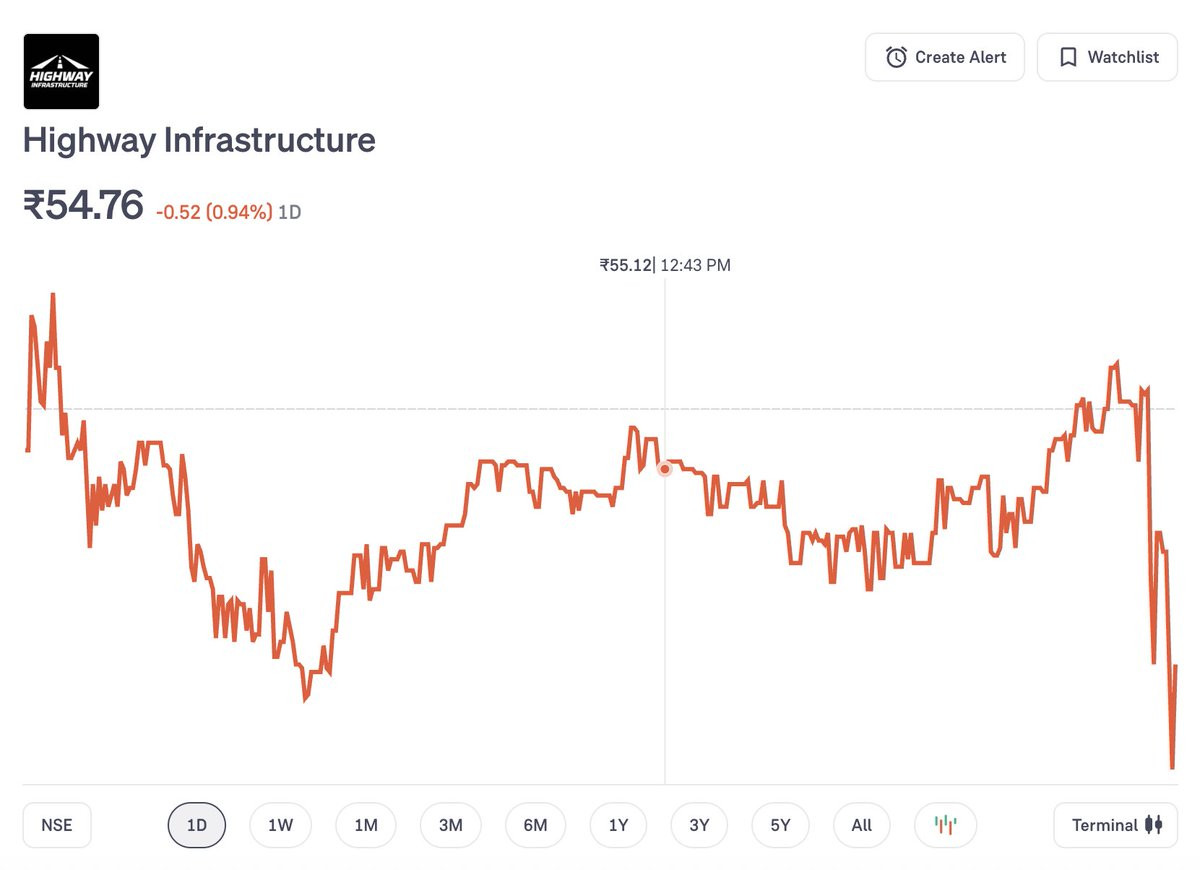Open the NSE exchange selector
This screenshot has height=870, width=1200.
(x=57, y=825)
